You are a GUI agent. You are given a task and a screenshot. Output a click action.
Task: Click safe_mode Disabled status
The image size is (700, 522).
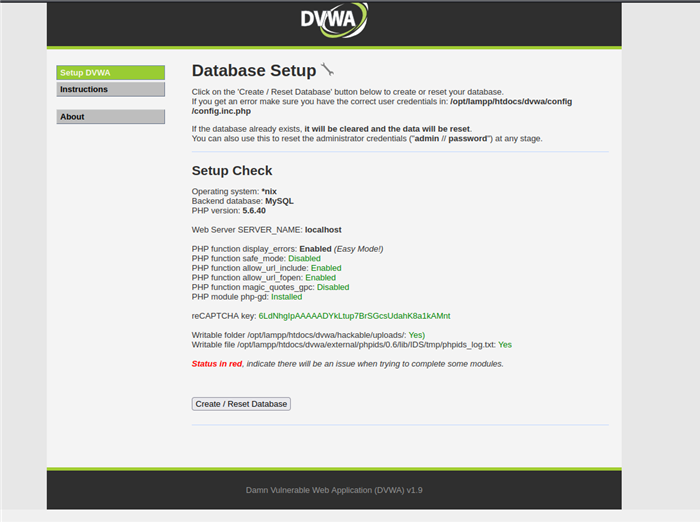tap(304, 259)
